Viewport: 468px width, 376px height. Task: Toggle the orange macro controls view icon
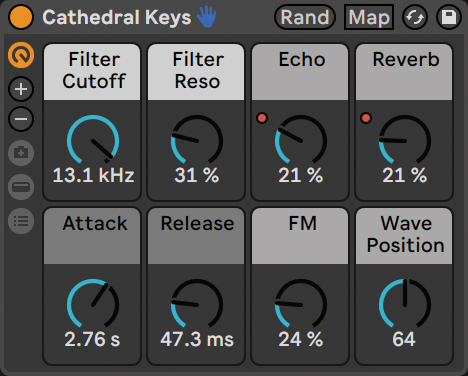pyautogui.click(x=21, y=55)
